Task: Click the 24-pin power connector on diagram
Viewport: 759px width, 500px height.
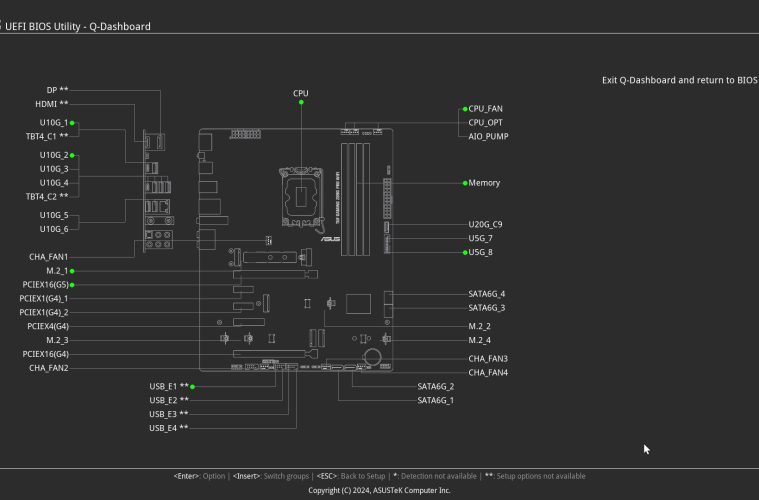Action: (387, 199)
